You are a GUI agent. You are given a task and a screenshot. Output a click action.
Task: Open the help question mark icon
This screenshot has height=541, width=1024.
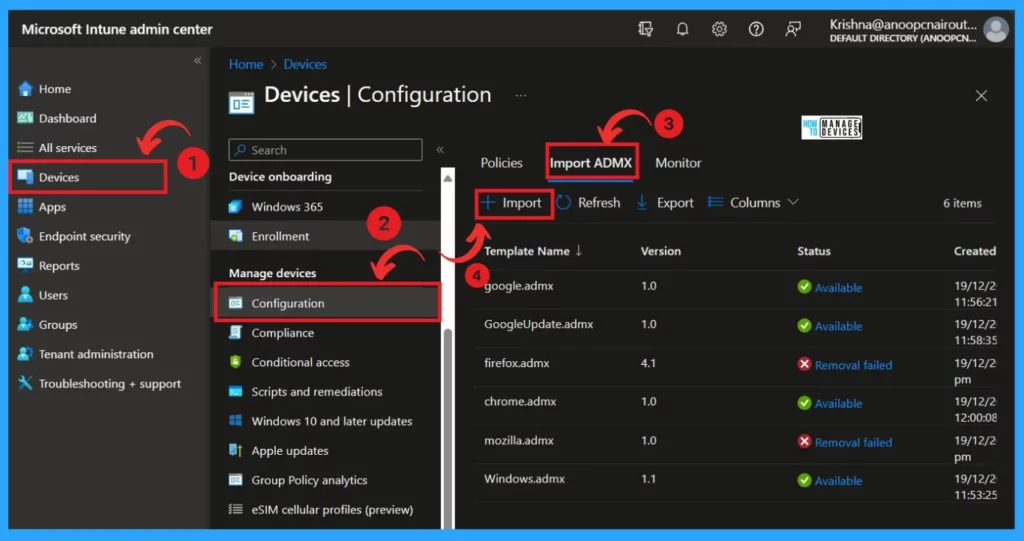(x=756, y=29)
